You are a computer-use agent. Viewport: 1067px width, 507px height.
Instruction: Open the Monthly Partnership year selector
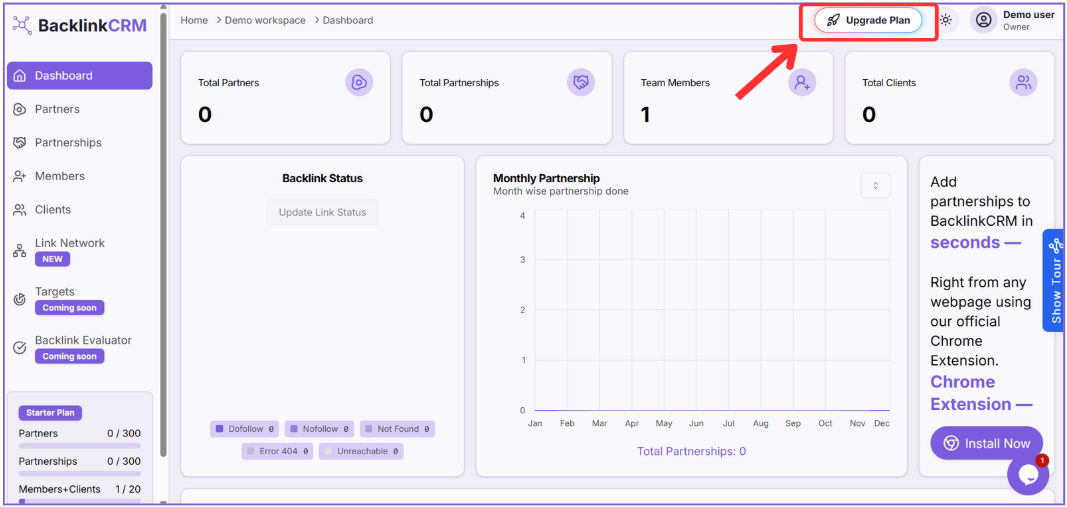point(875,185)
